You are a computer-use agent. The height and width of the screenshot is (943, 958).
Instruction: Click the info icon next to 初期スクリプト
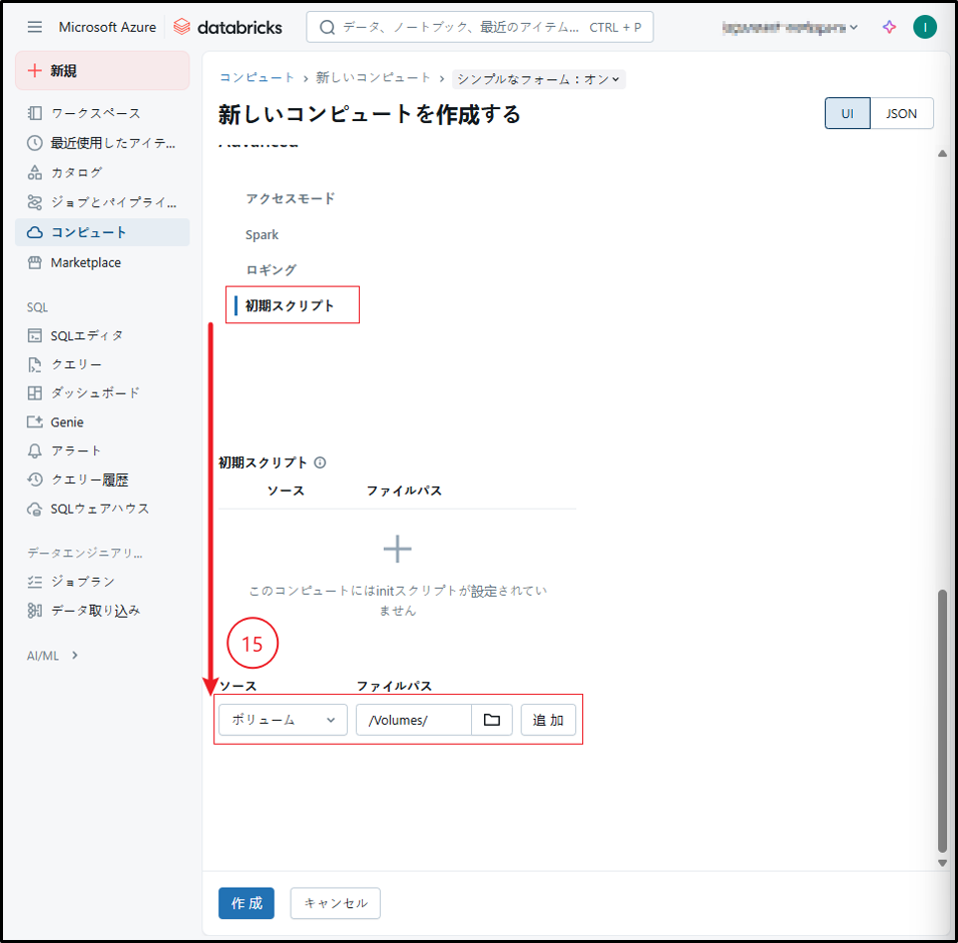320,463
